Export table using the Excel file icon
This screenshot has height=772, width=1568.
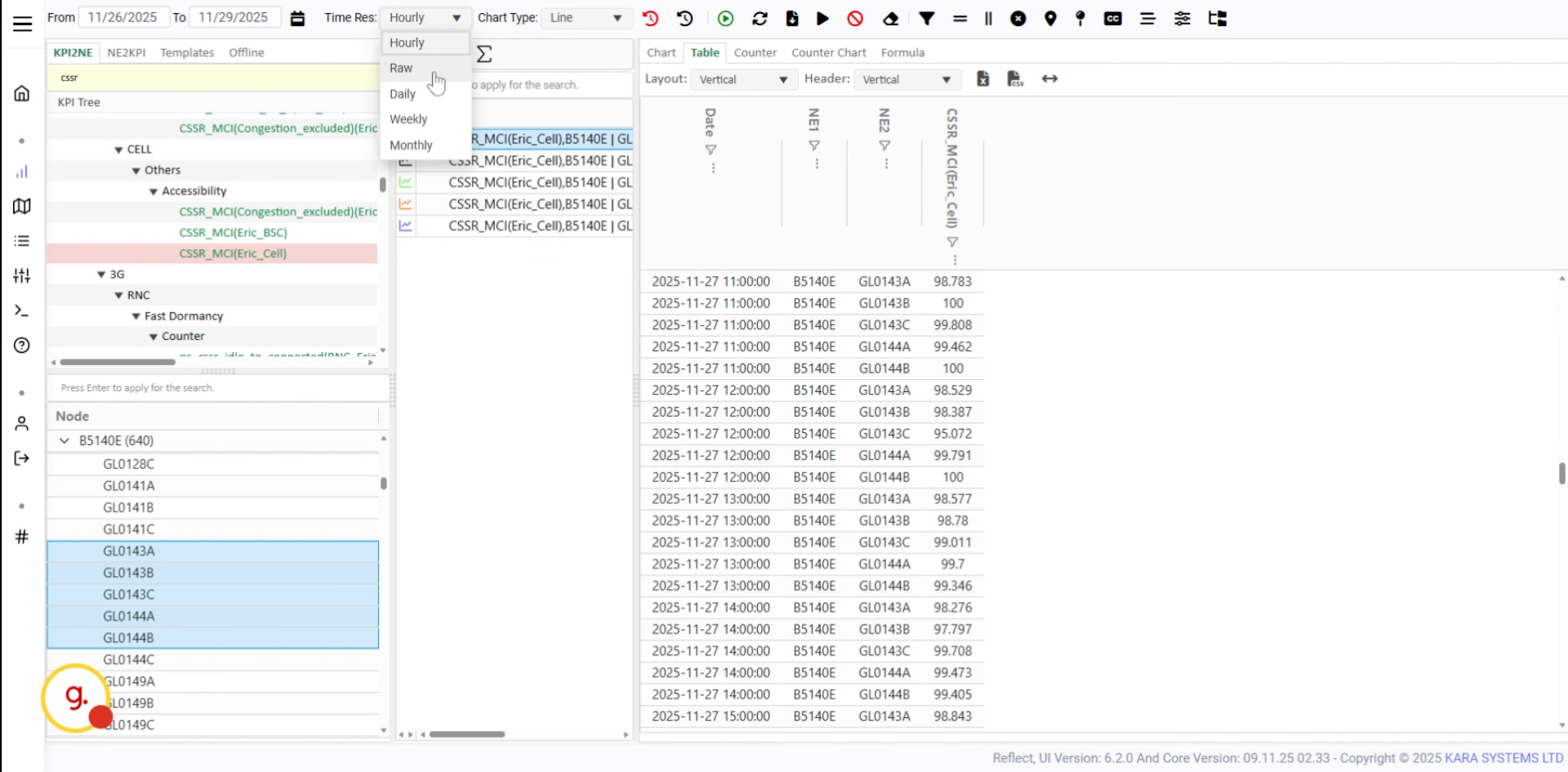point(983,78)
